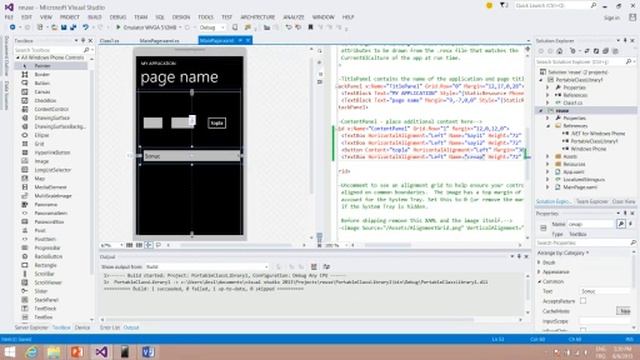Select Class1.cs in Solution Explorer
The image size is (640, 360).
(573, 103)
